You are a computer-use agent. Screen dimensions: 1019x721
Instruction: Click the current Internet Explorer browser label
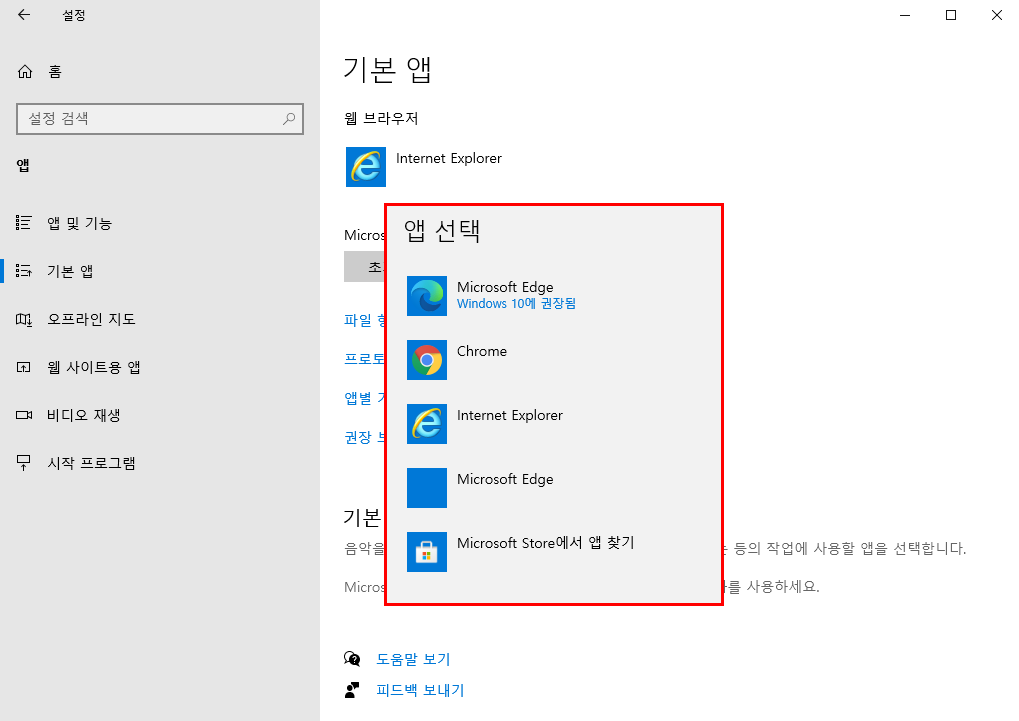[448, 159]
